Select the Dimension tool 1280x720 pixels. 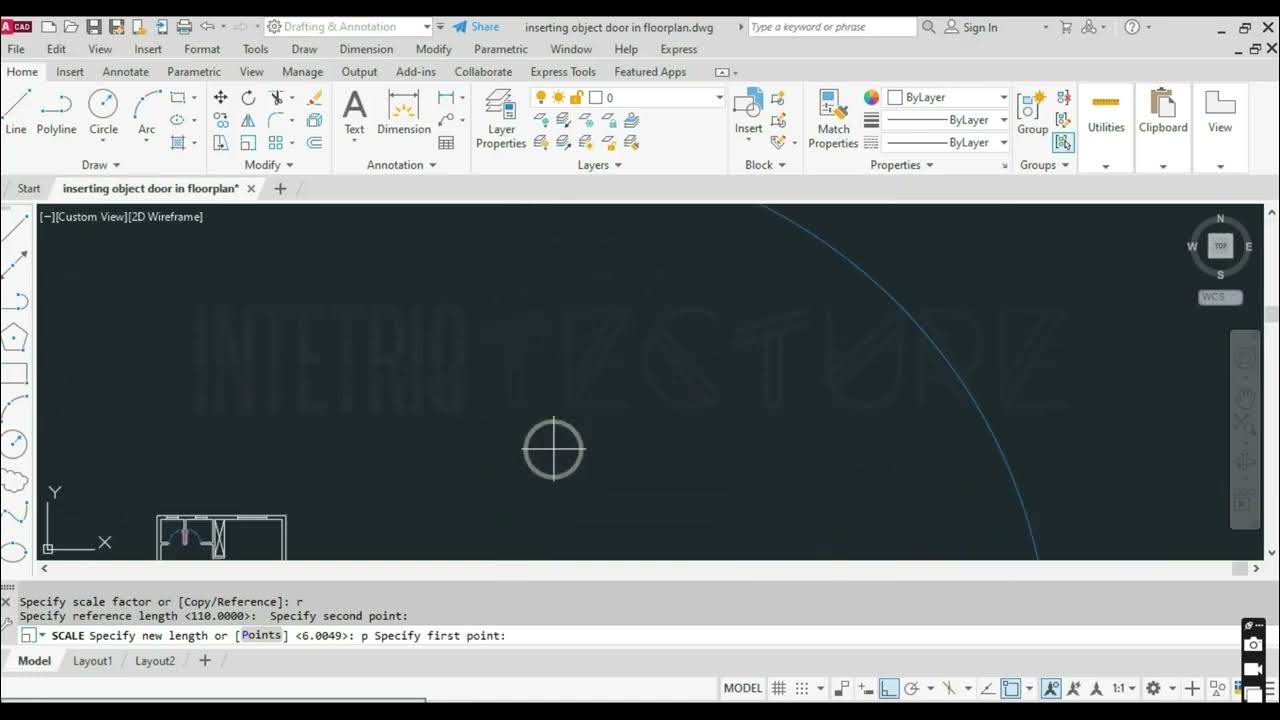point(404,111)
